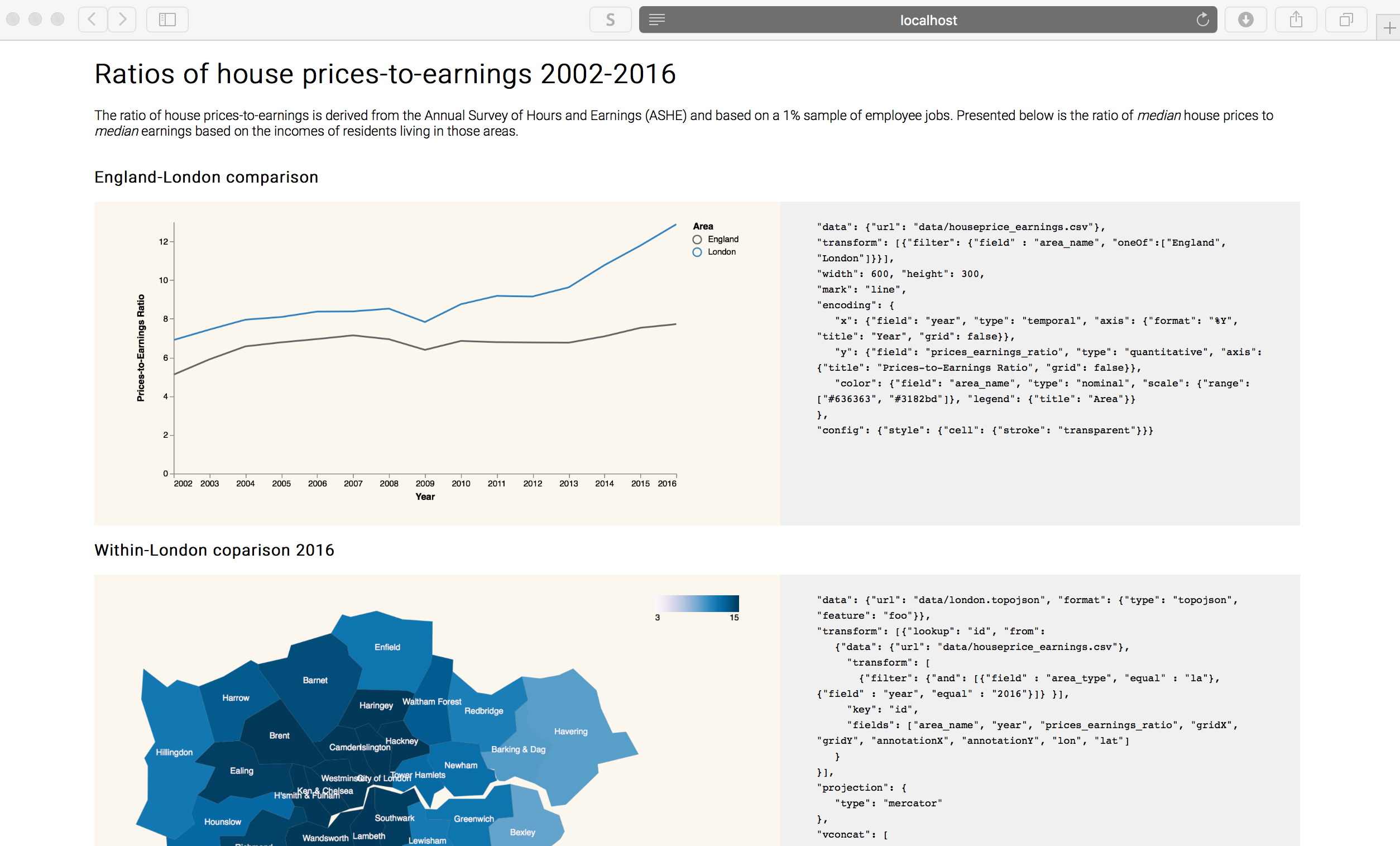Select the Barking & Dag label
The width and height of the screenshot is (1400, 846).
point(518,749)
